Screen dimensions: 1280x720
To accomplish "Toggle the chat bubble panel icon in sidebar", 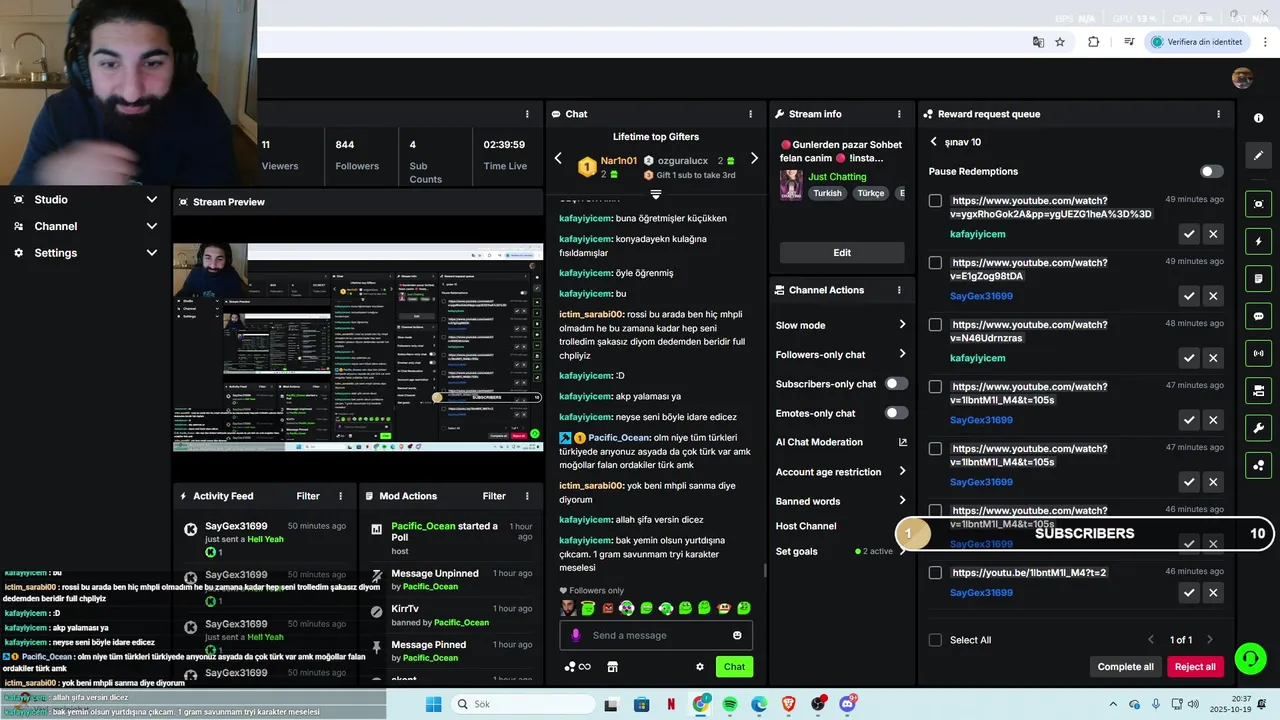I will (1258, 316).
